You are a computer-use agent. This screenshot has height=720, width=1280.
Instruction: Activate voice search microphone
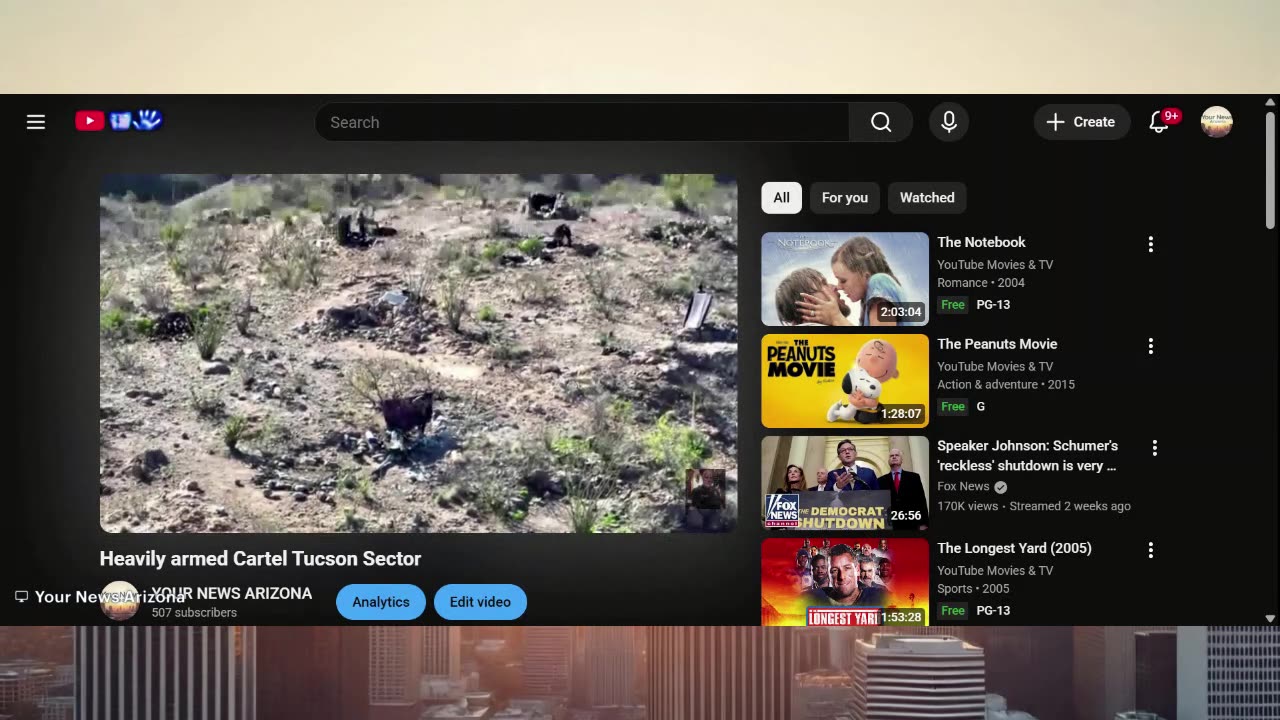click(949, 122)
